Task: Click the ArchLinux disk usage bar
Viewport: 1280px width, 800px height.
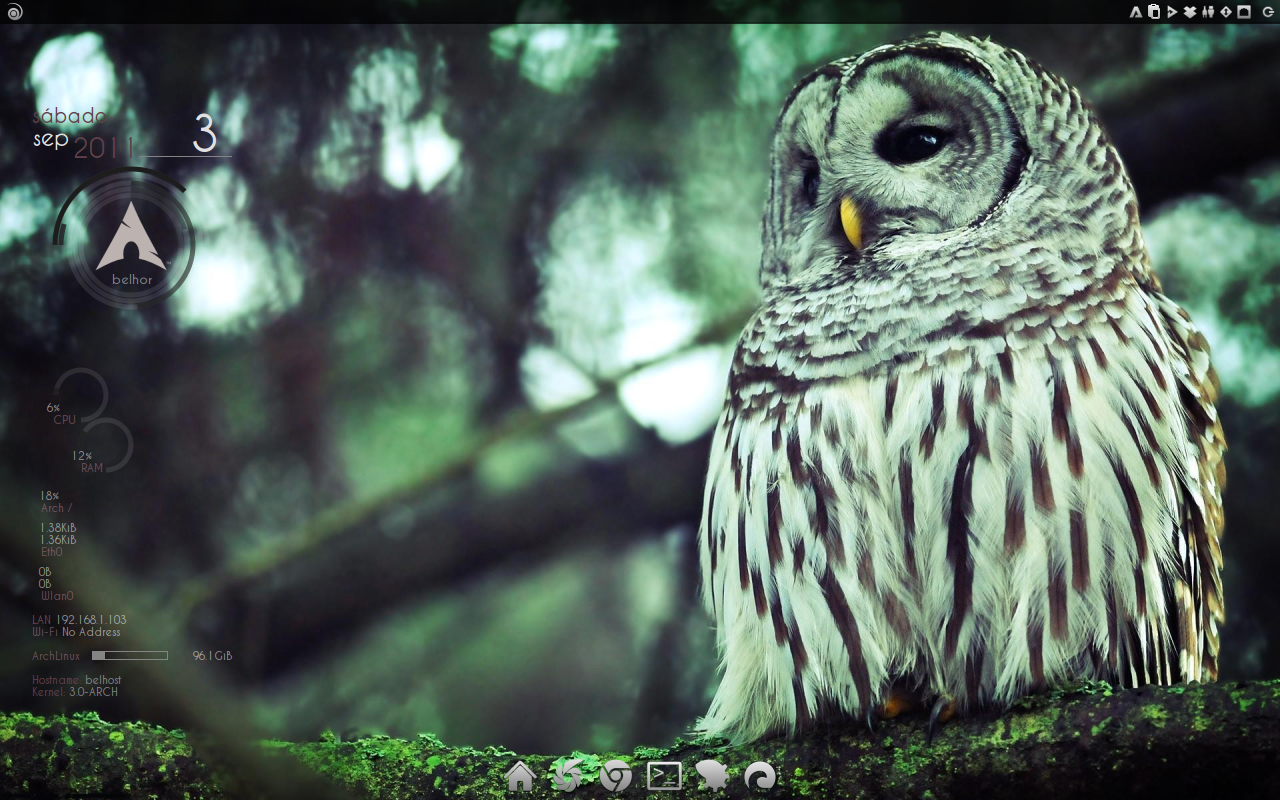Action: pos(130,656)
